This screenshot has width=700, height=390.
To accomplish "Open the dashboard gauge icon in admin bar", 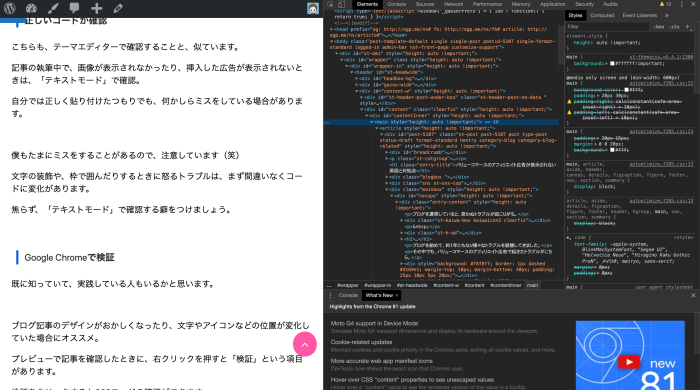I will [x=31, y=8].
